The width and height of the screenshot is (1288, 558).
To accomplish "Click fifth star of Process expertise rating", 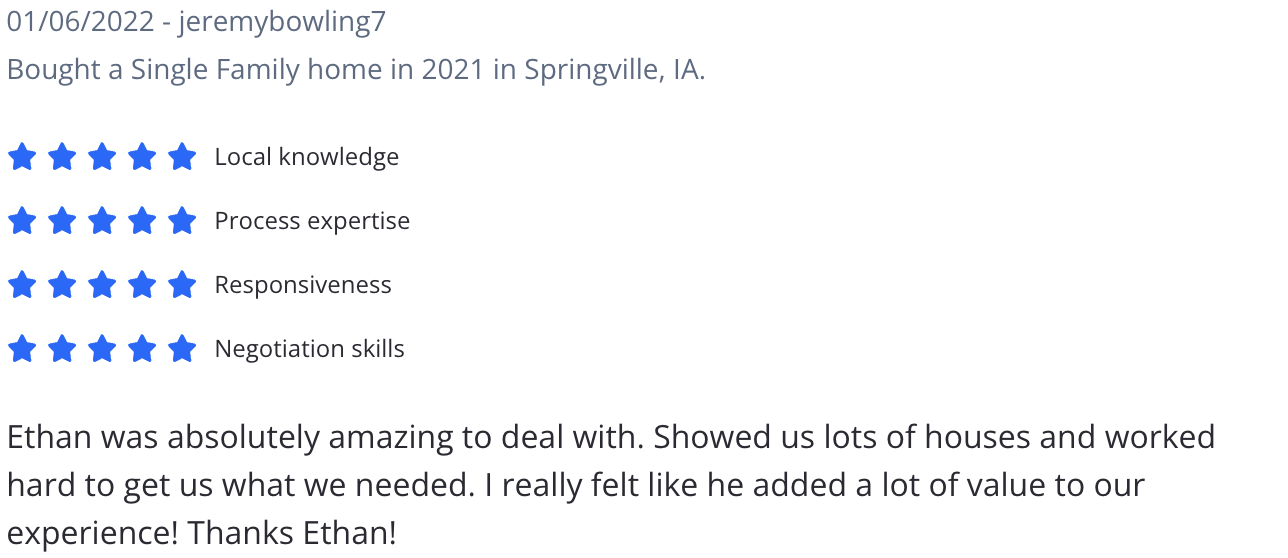I will [182, 221].
